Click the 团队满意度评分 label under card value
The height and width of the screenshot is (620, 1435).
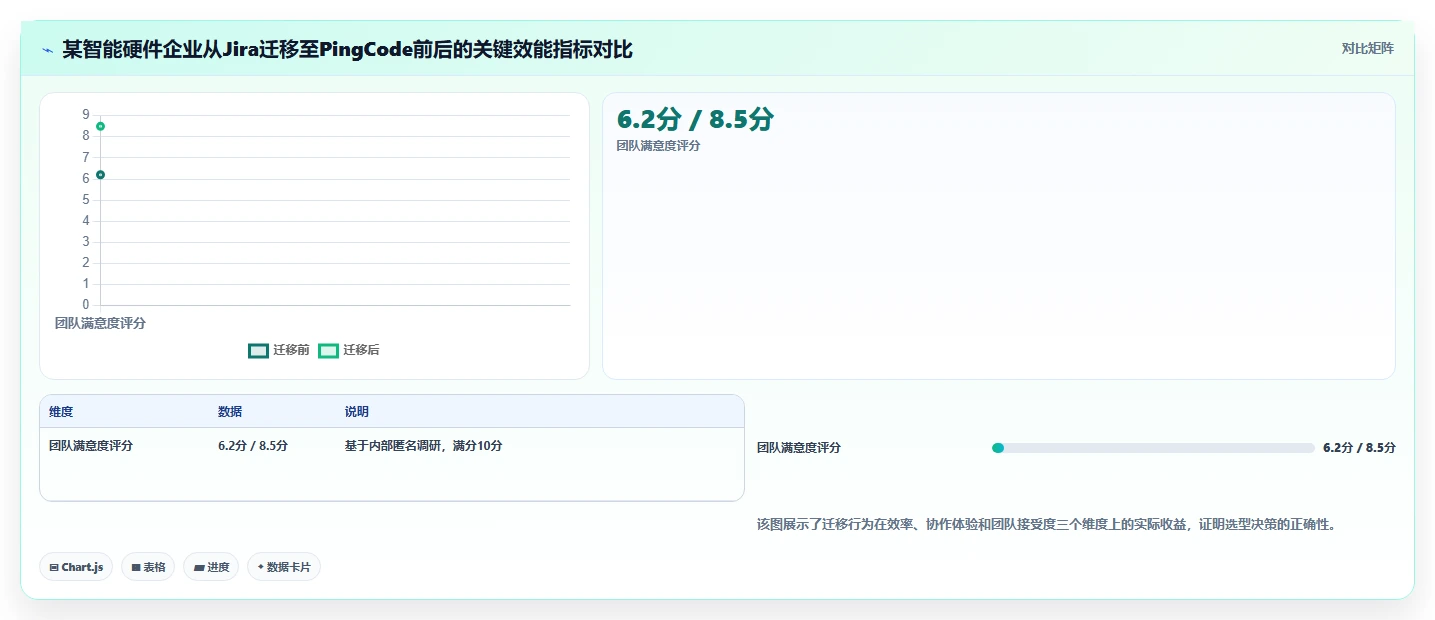coord(659,146)
